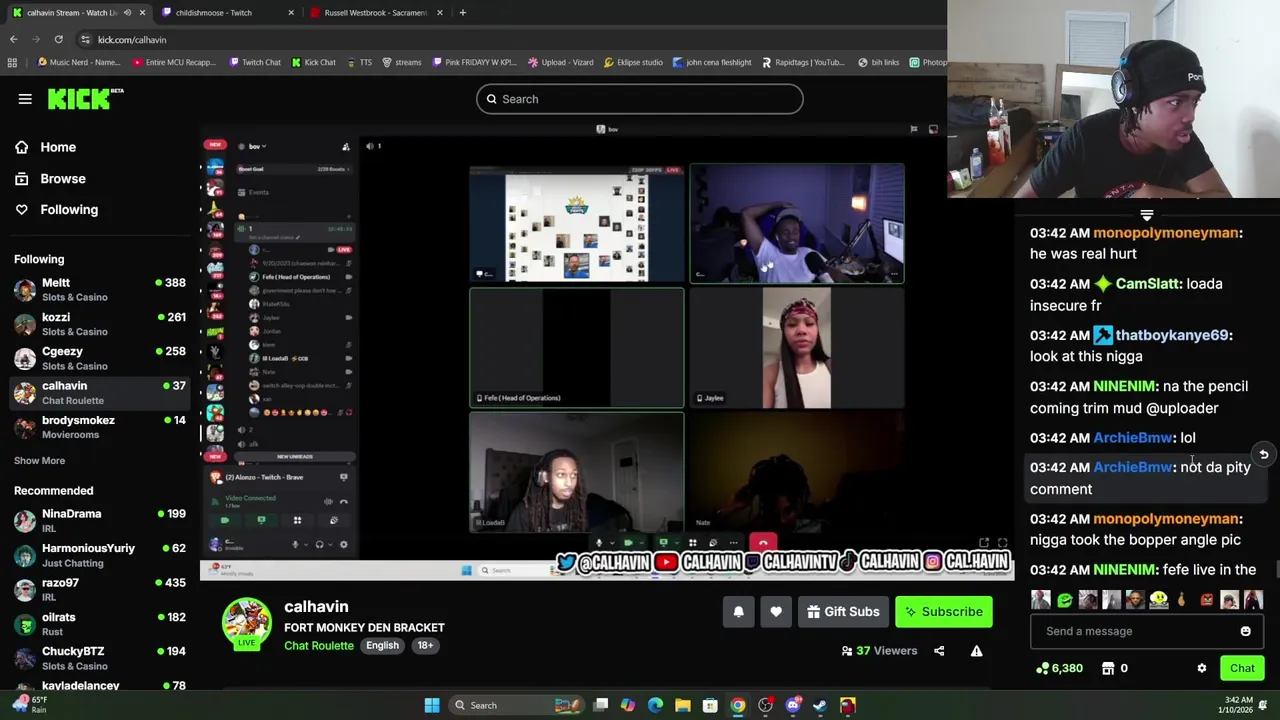This screenshot has width=1280, height=720.
Task: Collapse chat using top arrow icon
Action: [x=1147, y=215]
